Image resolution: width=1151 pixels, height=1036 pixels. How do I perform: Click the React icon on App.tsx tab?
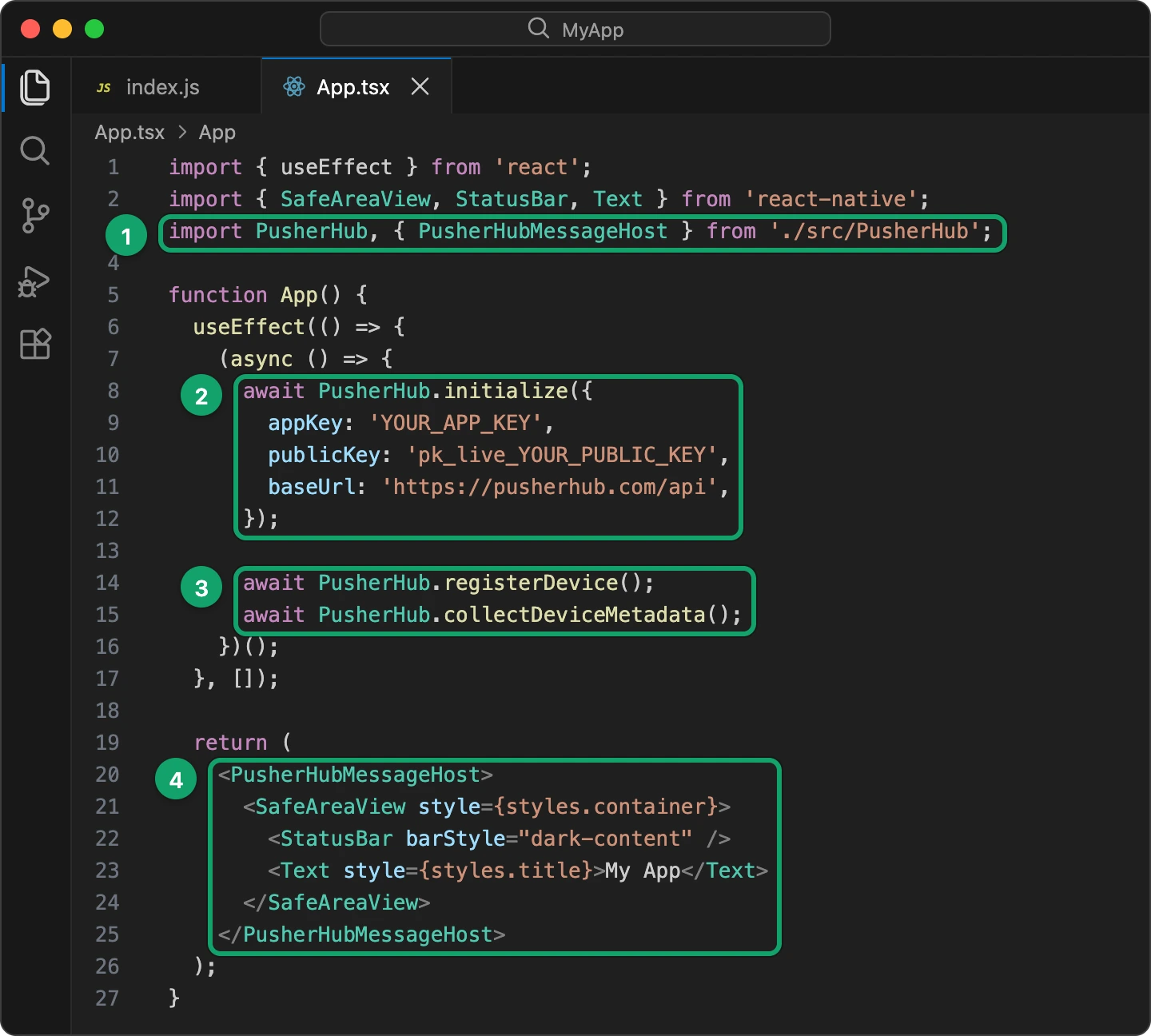click(294, 86)
